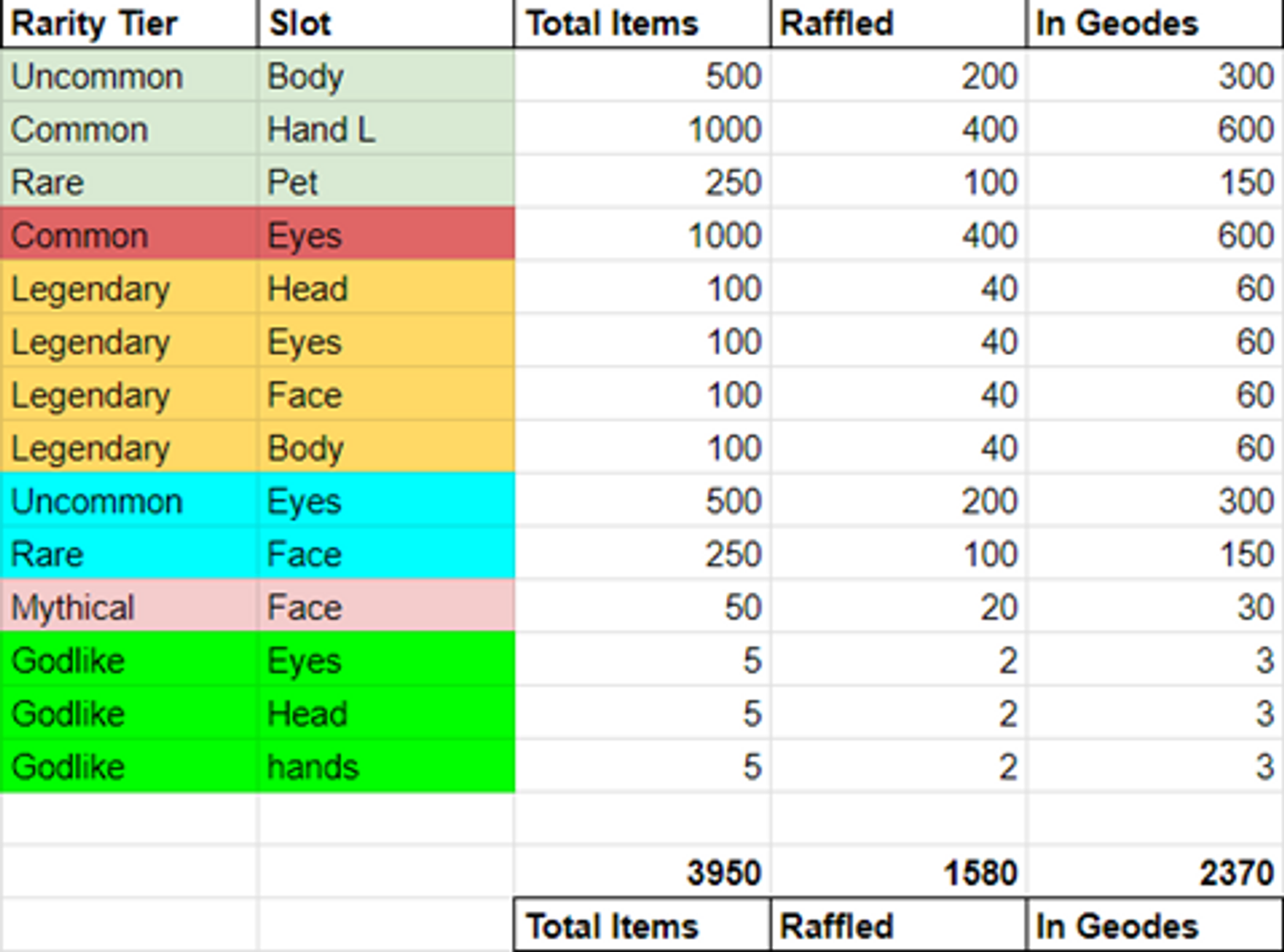The width and height of the screenshot is (1284, 952).
Task: Click "Body" slot in the Legendary row
Action: tap(385, 448)
